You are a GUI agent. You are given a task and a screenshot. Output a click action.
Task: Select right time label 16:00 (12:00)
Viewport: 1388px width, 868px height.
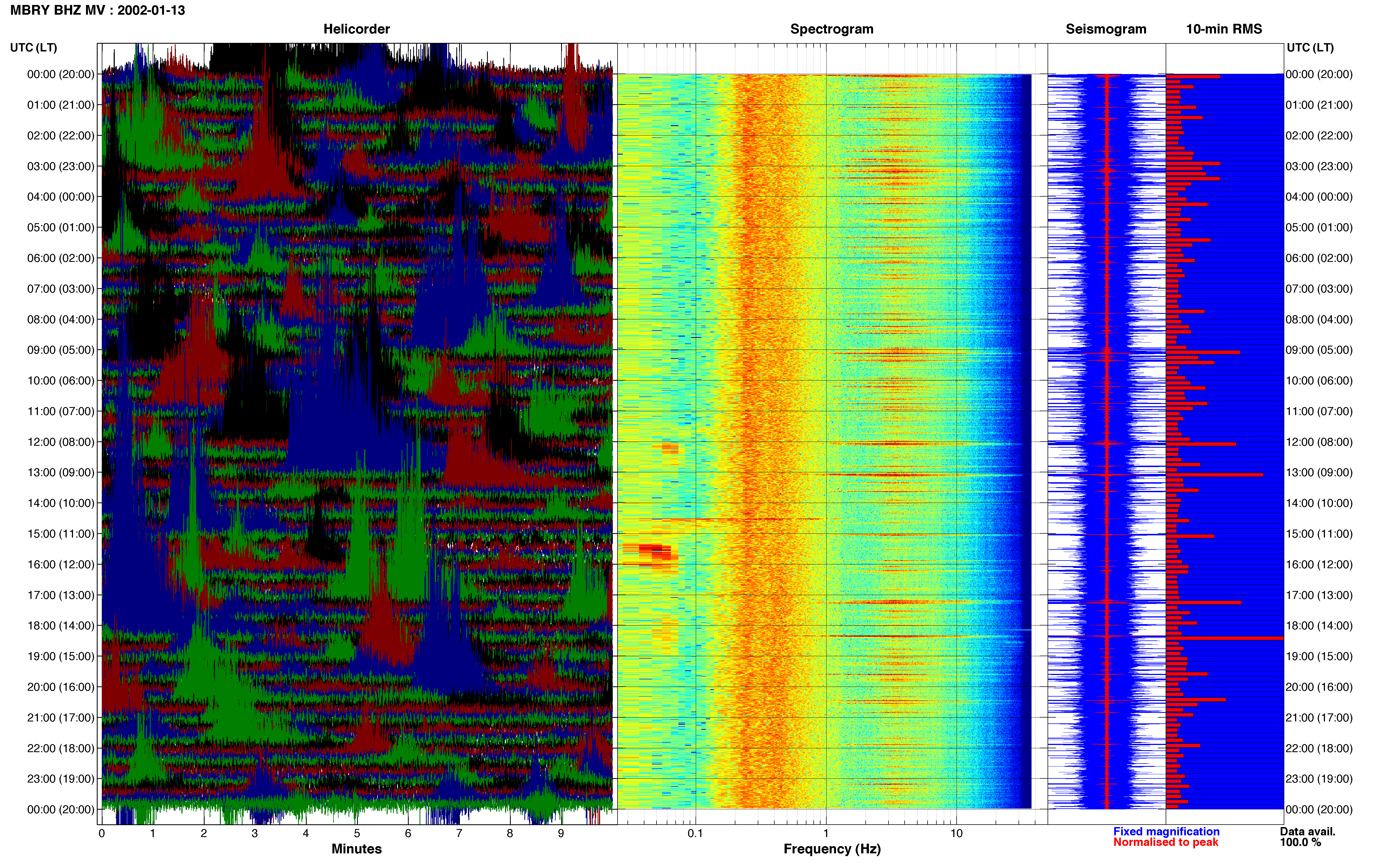point(1319,564)
